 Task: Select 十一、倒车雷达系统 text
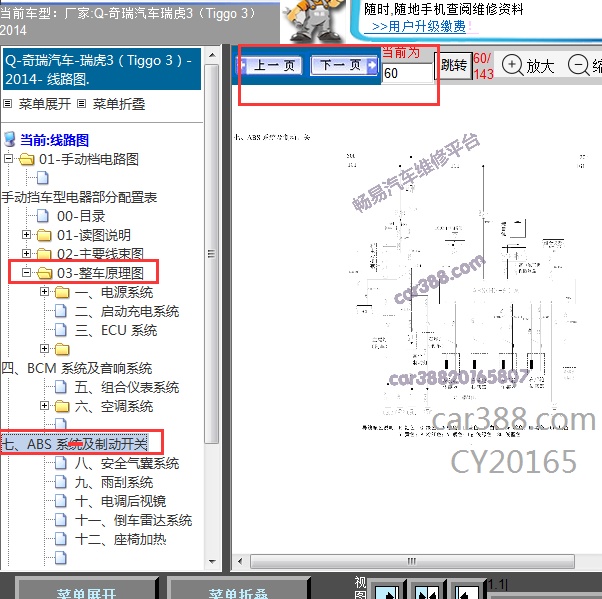[x=134, y=520]
